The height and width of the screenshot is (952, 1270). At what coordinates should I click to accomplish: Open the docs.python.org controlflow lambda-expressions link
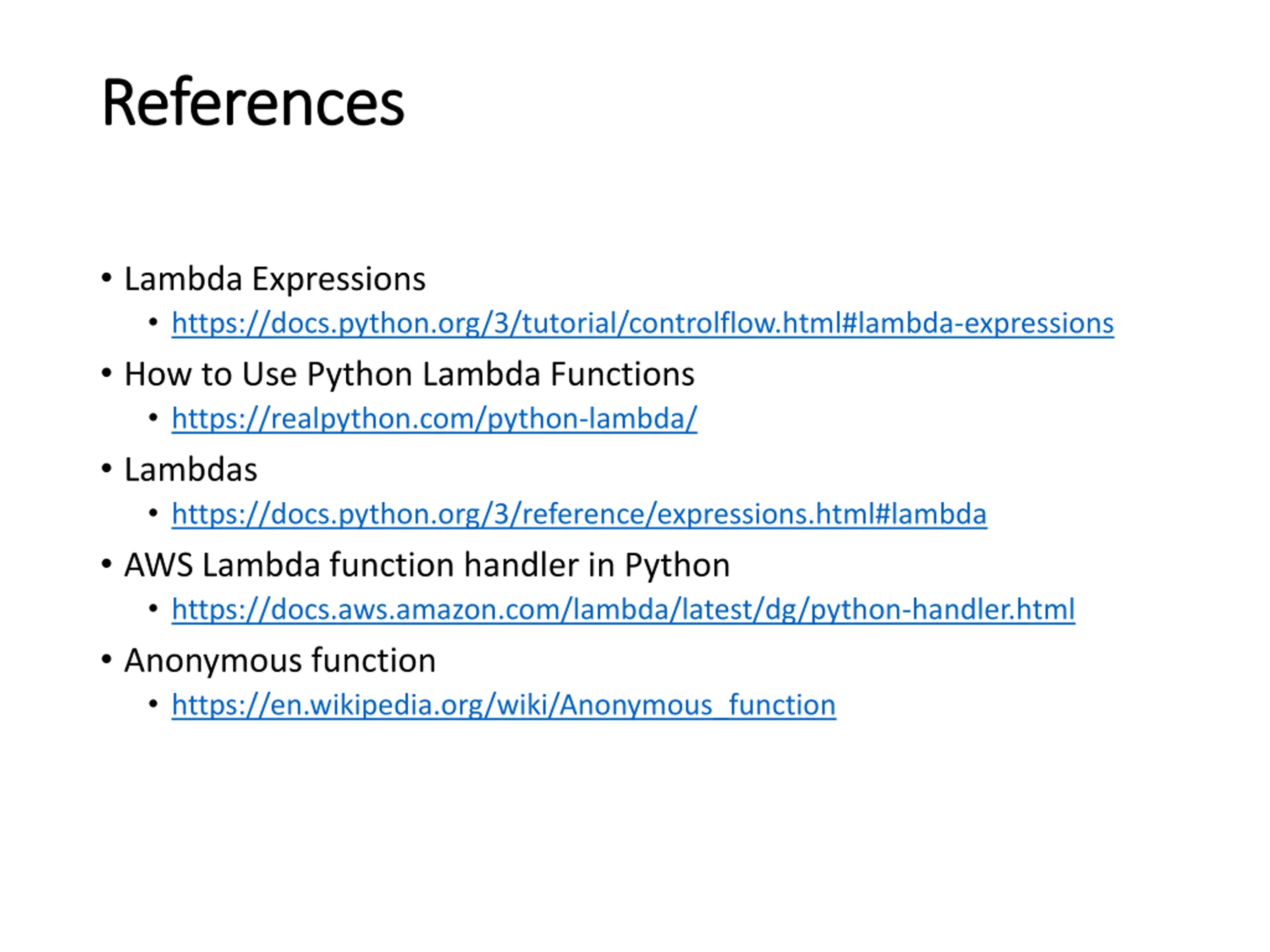pos(642,324)
